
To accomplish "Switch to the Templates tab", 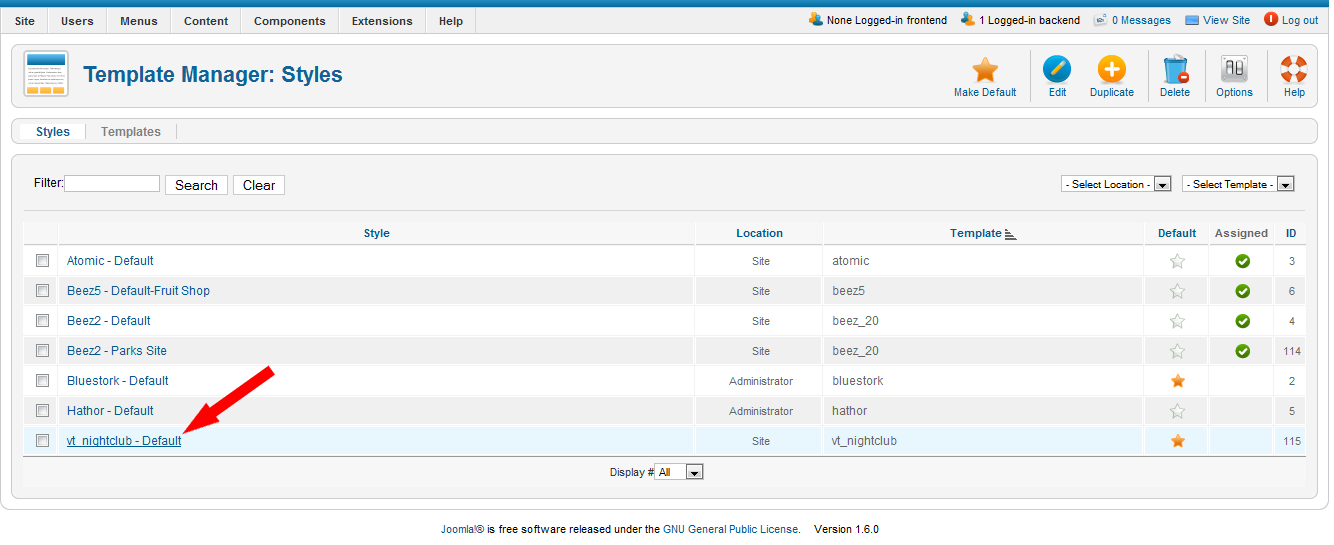I will point(131,132).
